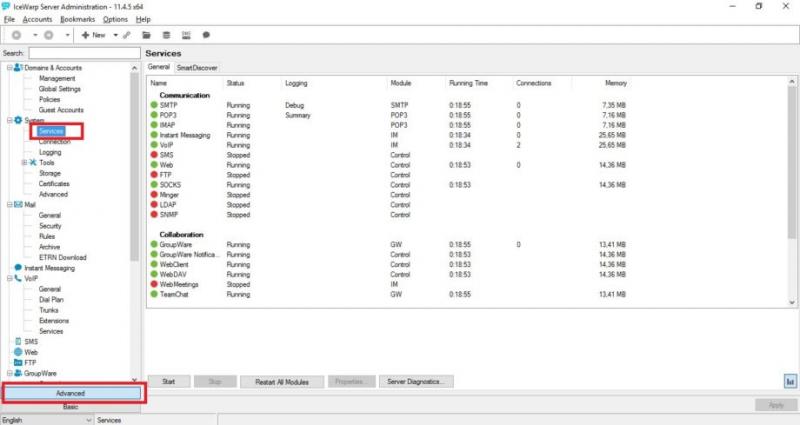This screenshot has height=425, width=800.
Task: Click the Start button
Action: coord(169,382)
